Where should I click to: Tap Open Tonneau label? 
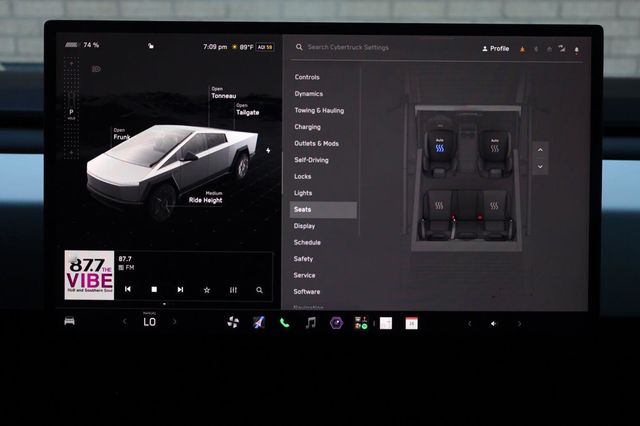pyautogui.click(x=223, y=93)
